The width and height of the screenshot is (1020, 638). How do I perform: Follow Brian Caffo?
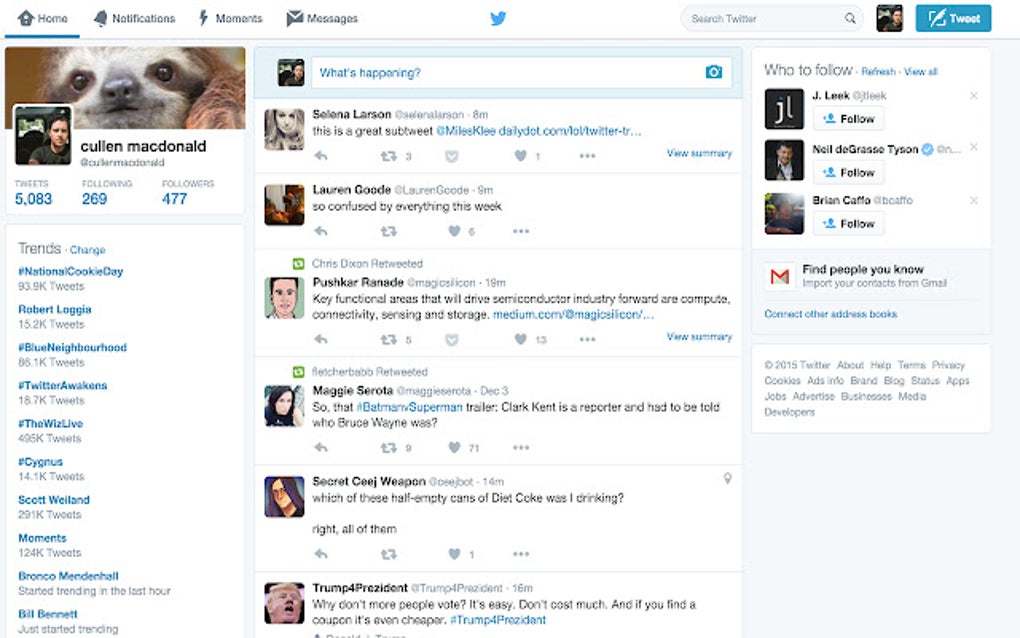click(x=848, y=224)
